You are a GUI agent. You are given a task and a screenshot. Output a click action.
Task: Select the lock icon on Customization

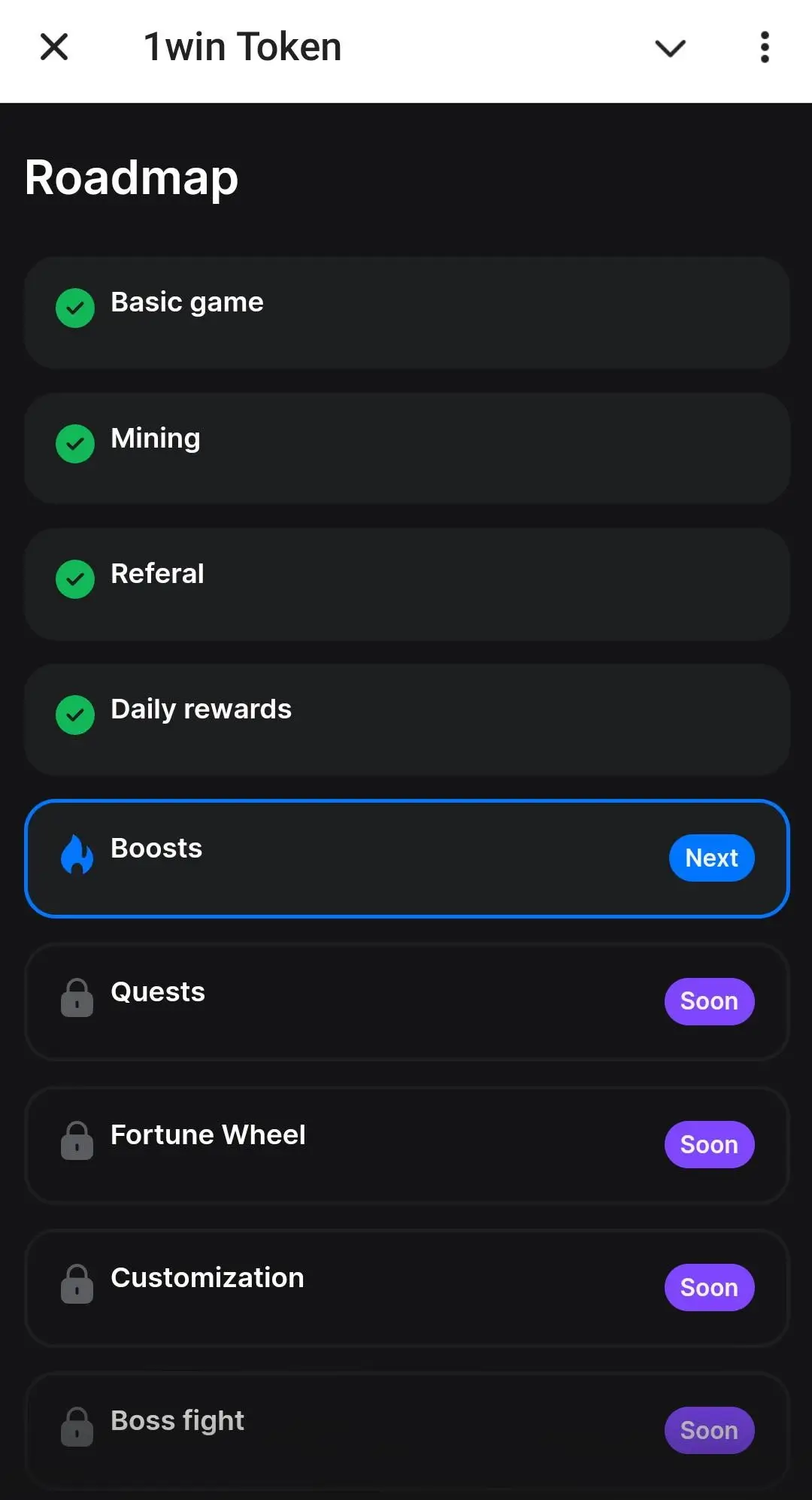[x=77, y=1283]
